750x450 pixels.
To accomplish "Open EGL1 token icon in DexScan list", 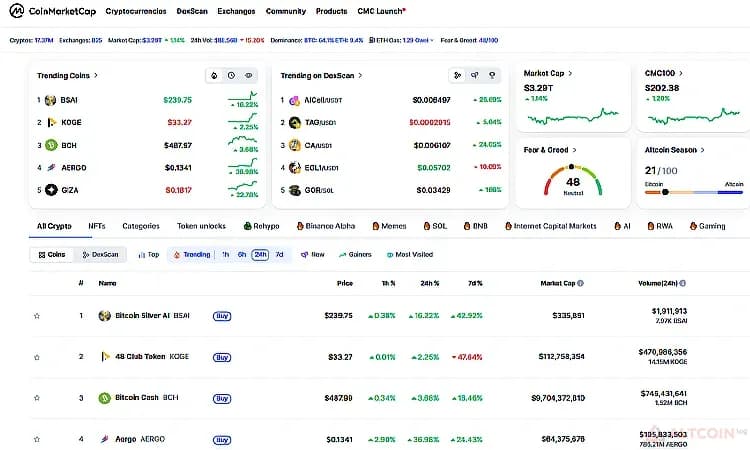I will 295,168.
